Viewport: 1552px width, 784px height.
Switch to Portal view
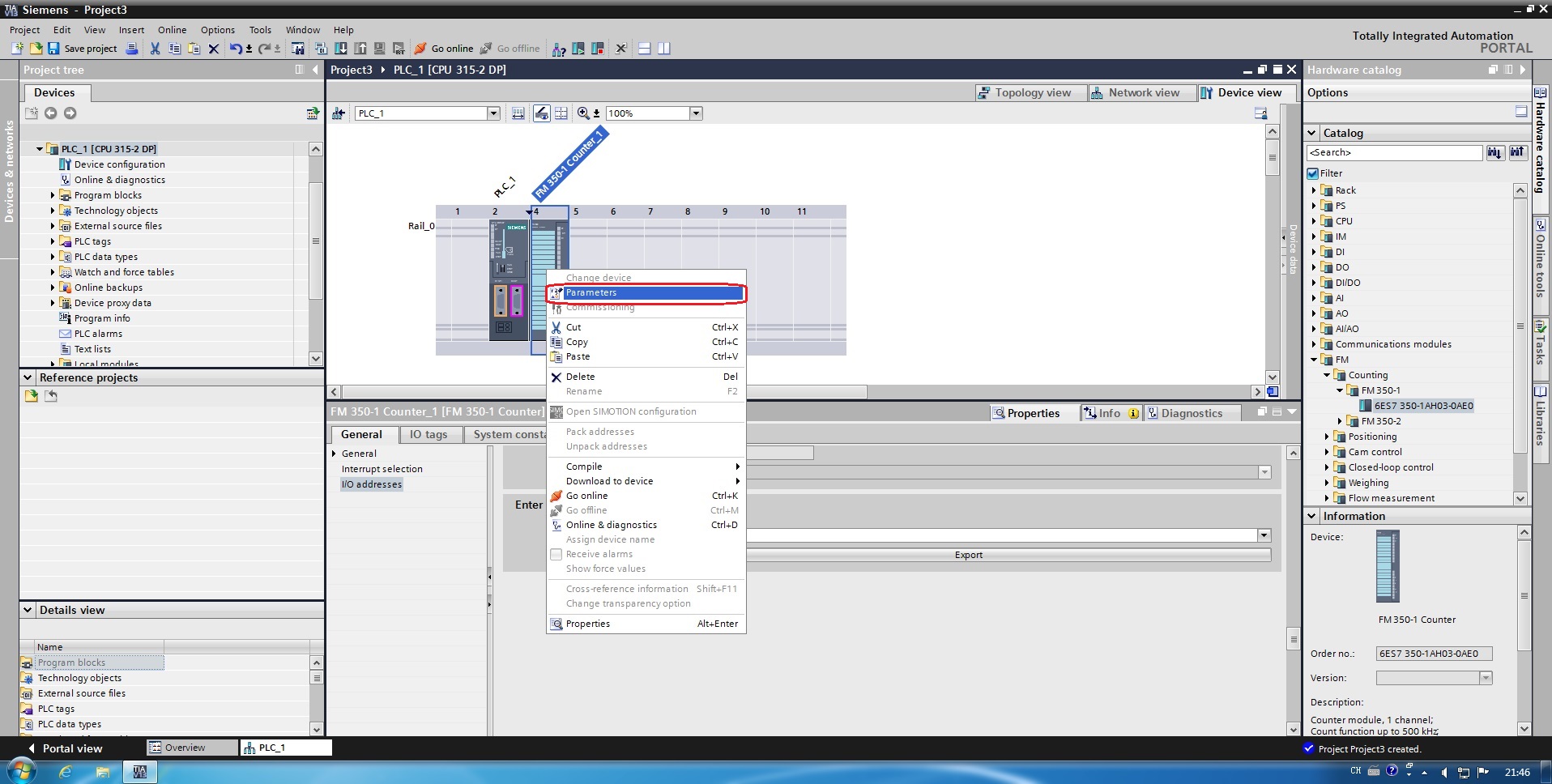65,748
